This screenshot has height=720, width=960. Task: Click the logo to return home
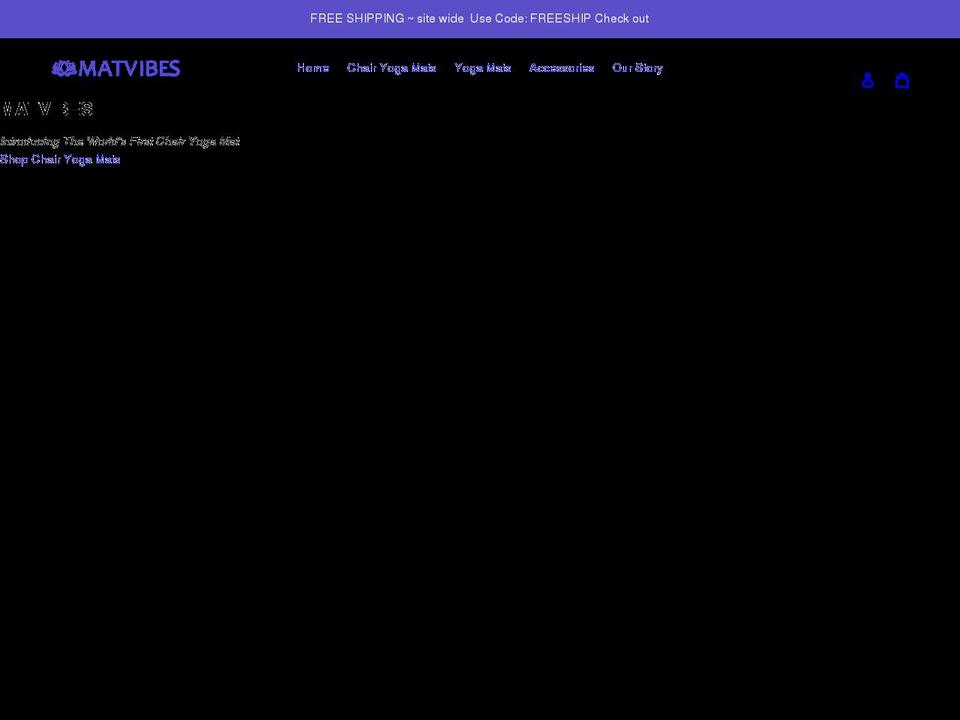pos(115,68)
